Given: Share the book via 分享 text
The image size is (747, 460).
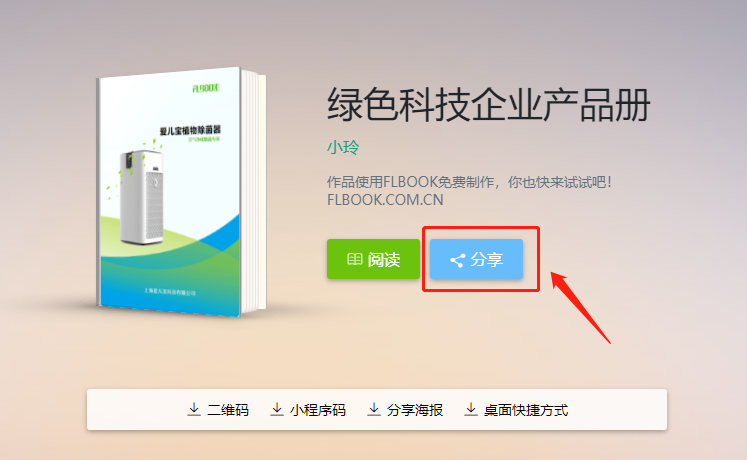Looking at the screenshot, I should click(x=487, y=260).
